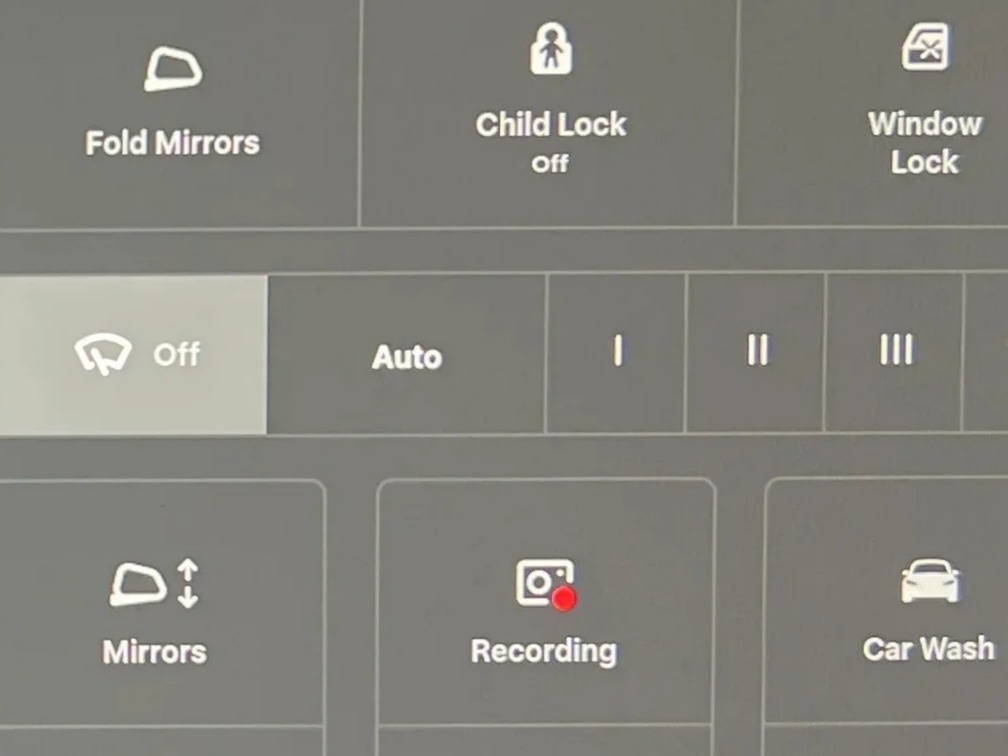Tap the Car Wash car icon
This screenshot has width=1008, height=756.
coord(930,580)
